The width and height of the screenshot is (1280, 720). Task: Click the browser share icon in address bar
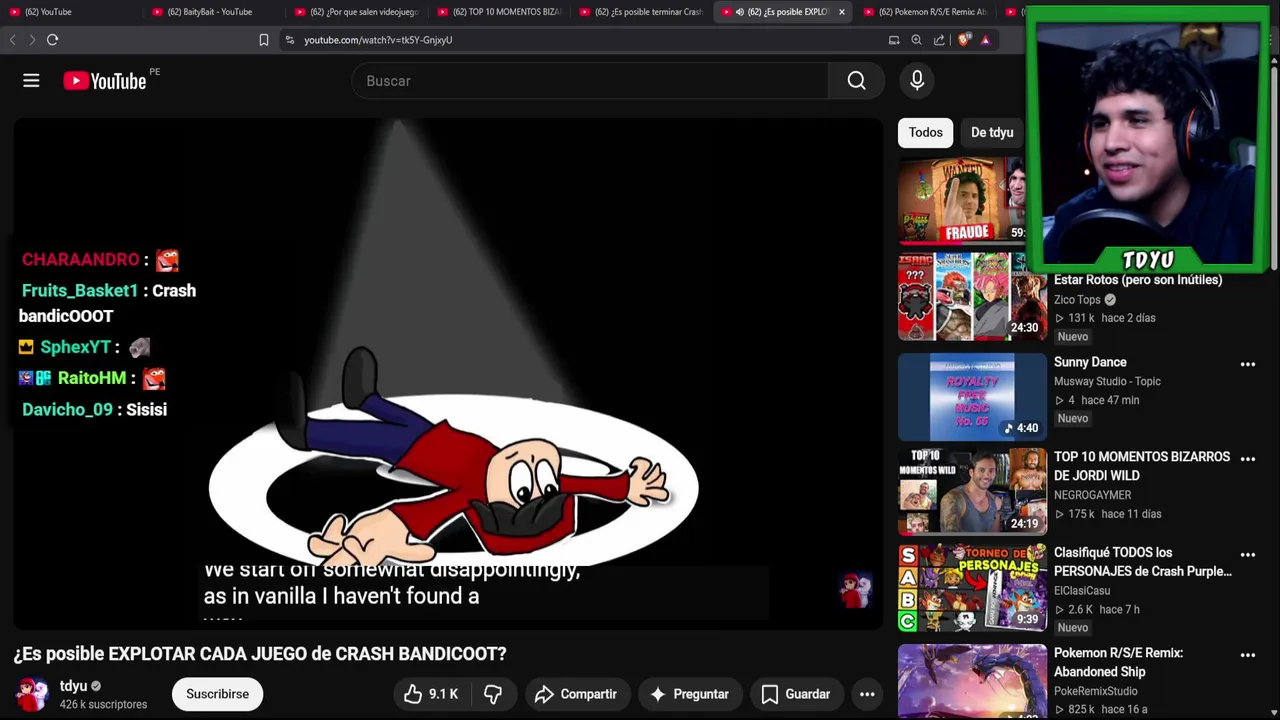click(x=939, y=40)
